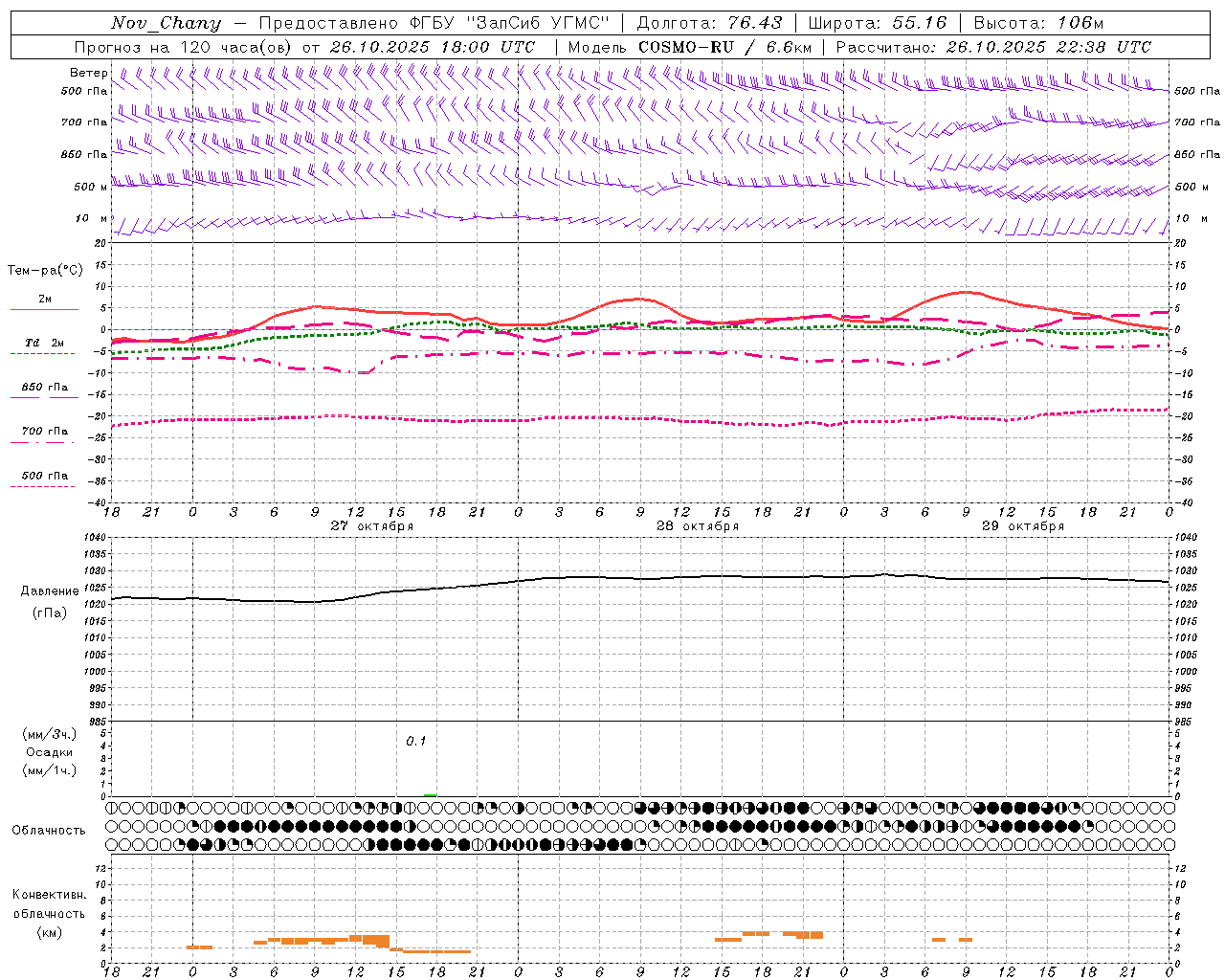Click the 850 гПа temperature legend entry
The image size is (1225, 980).
point(45,388)
